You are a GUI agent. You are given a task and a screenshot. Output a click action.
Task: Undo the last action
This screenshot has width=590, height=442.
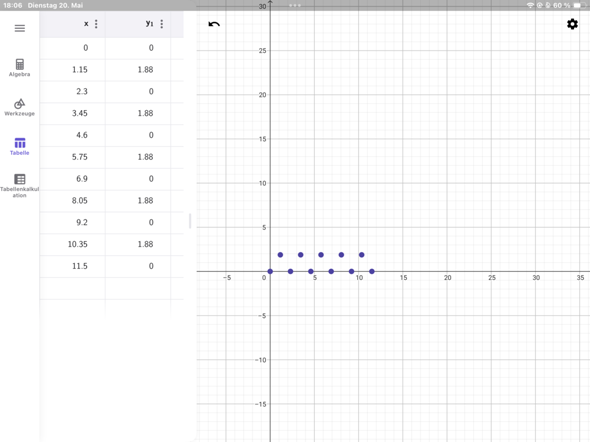click(214, 24)
